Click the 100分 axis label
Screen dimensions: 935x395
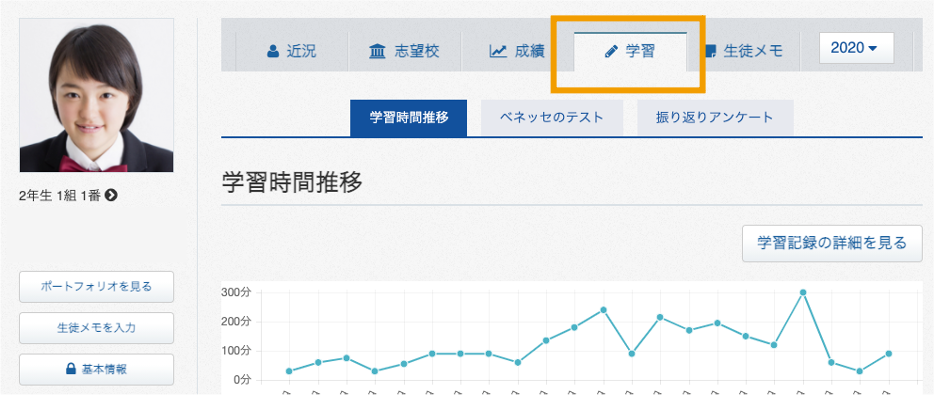click(237, 351)
